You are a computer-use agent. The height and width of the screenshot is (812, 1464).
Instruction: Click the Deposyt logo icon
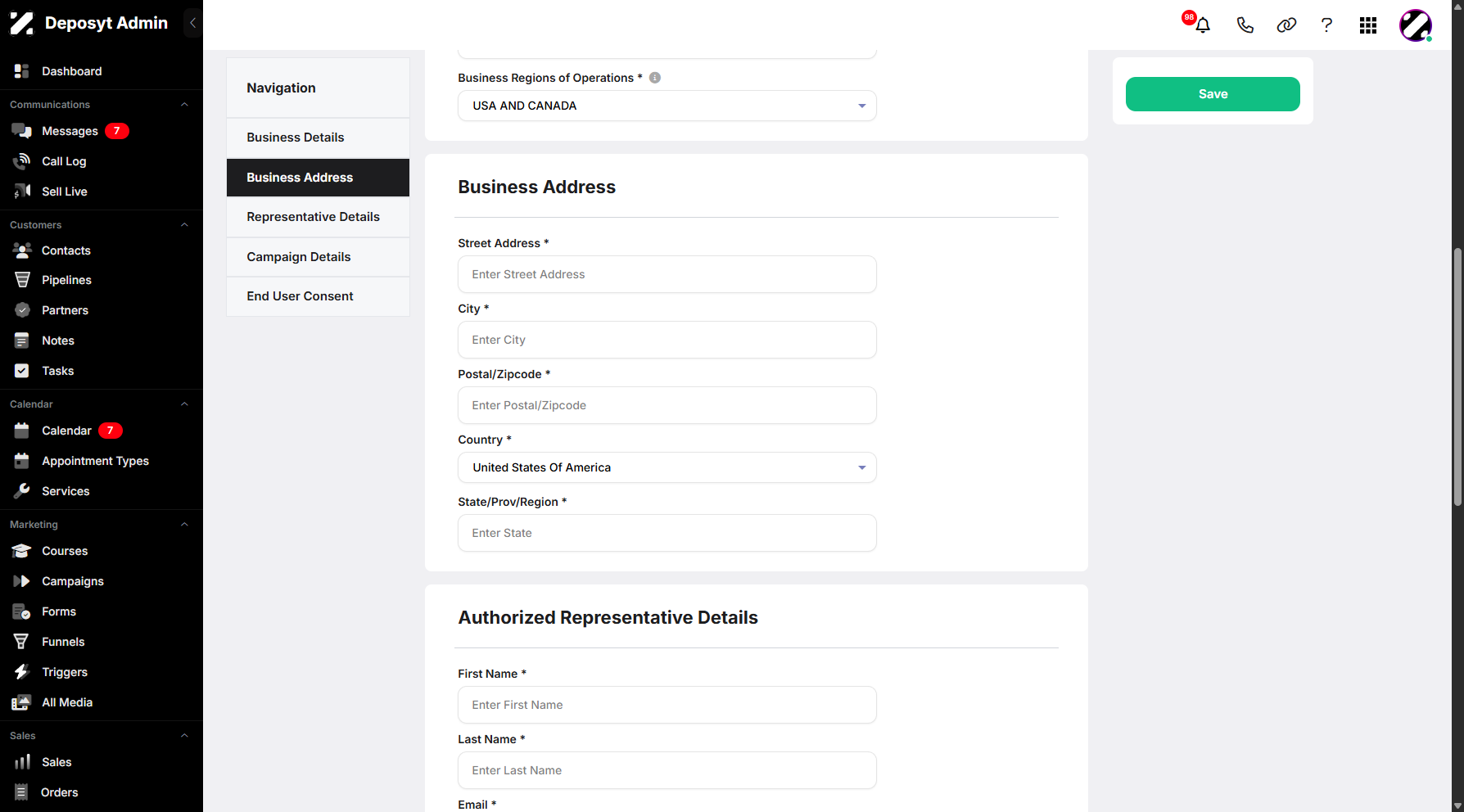click(22, 23)
